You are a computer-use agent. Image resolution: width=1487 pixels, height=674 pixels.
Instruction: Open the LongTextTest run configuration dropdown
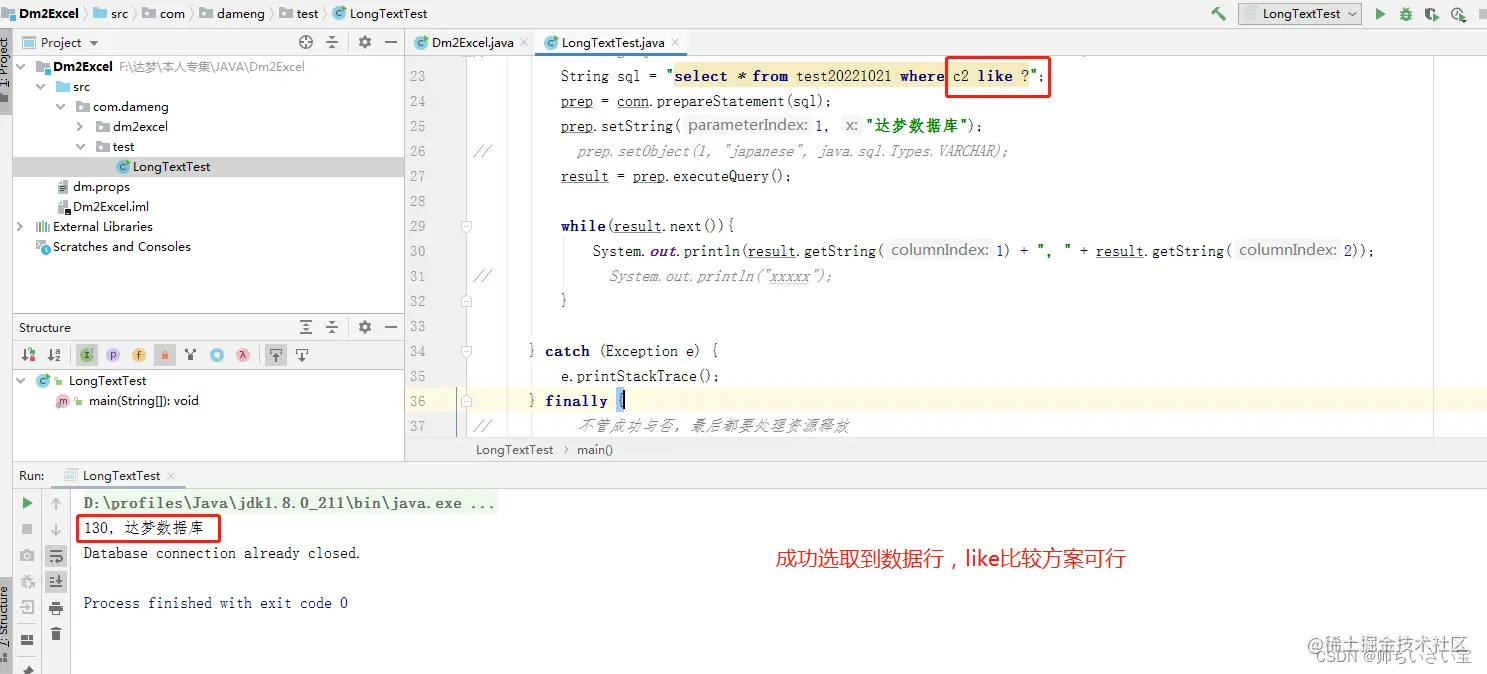[1299, 14]
